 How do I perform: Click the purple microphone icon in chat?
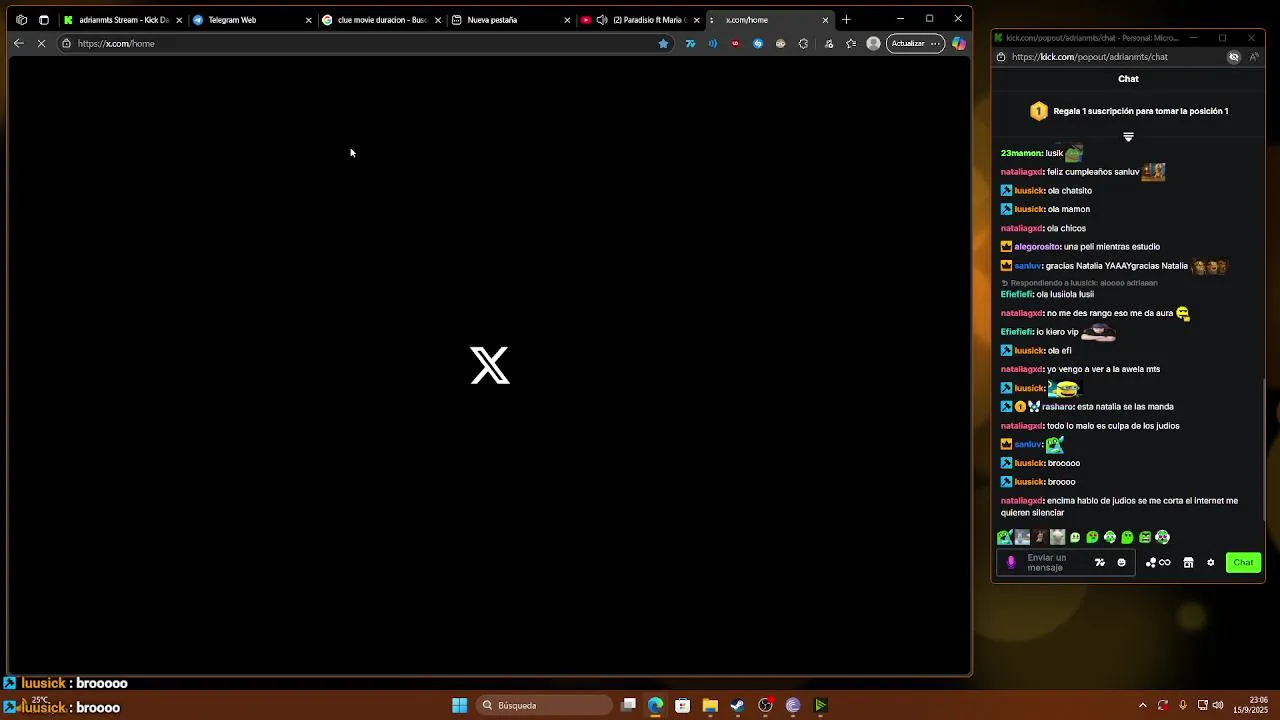coord(1011,563)
